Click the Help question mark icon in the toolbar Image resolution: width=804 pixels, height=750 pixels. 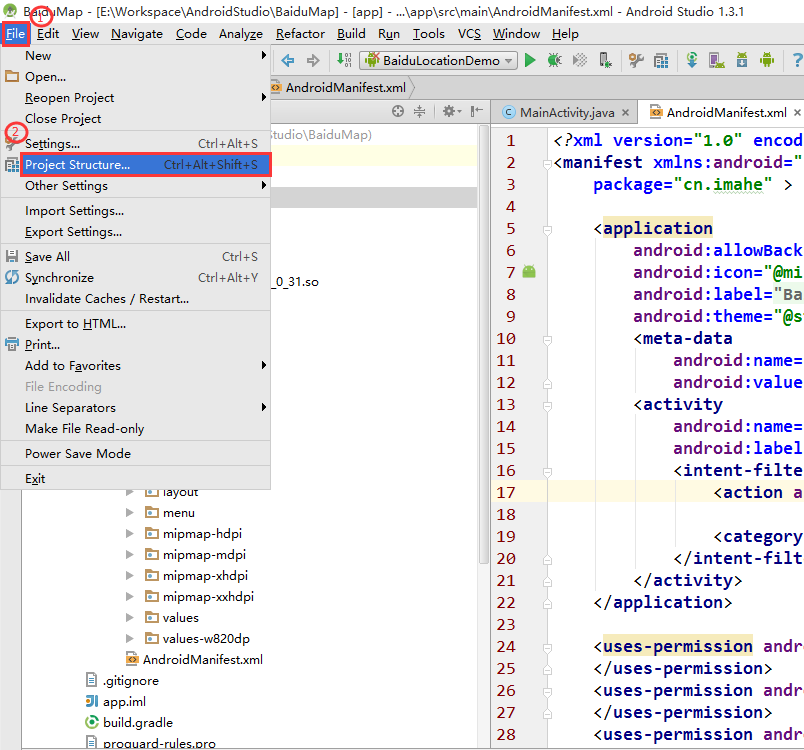(x=797, y=60)
